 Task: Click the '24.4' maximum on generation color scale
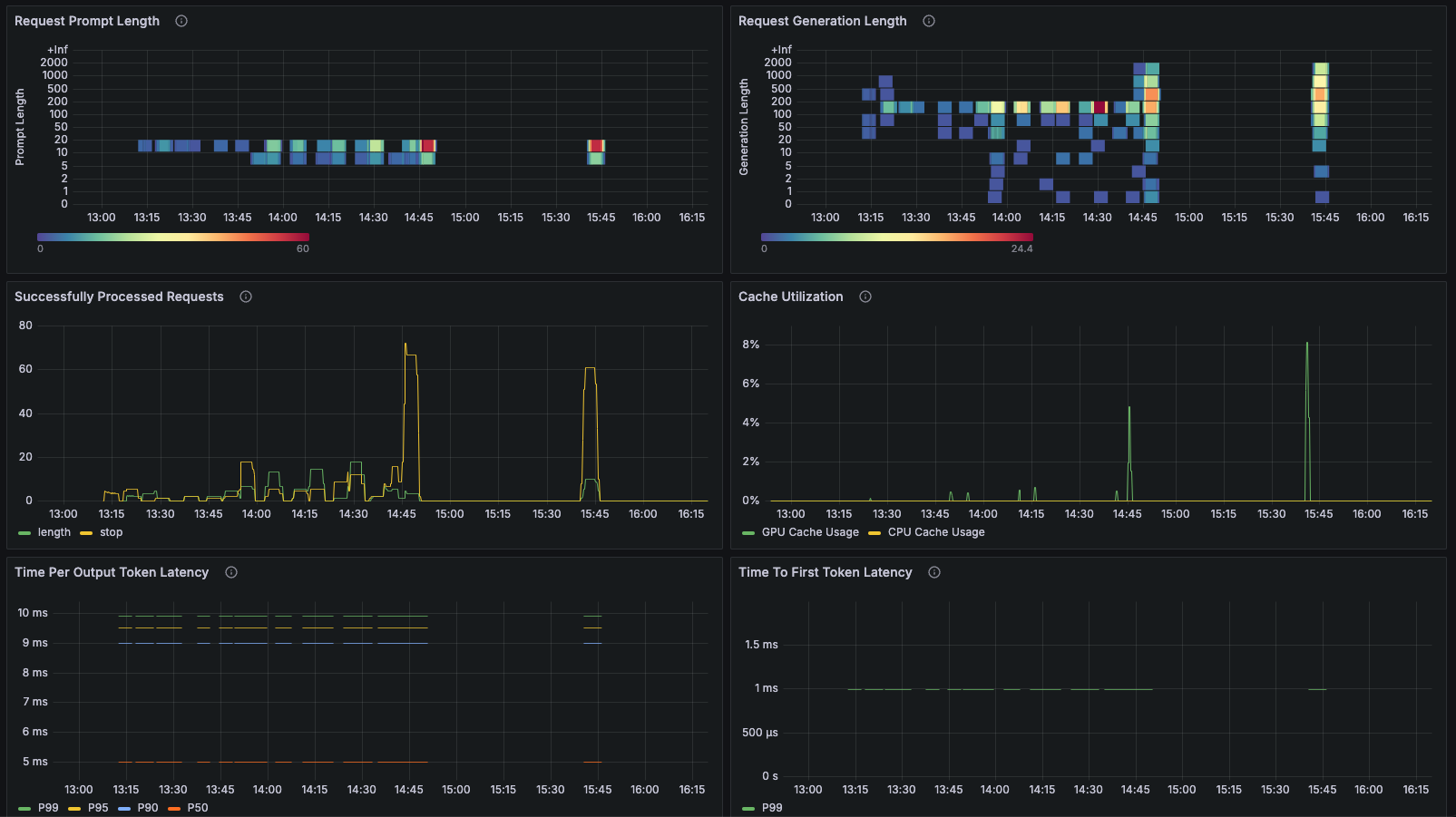tap(1022, 248)
